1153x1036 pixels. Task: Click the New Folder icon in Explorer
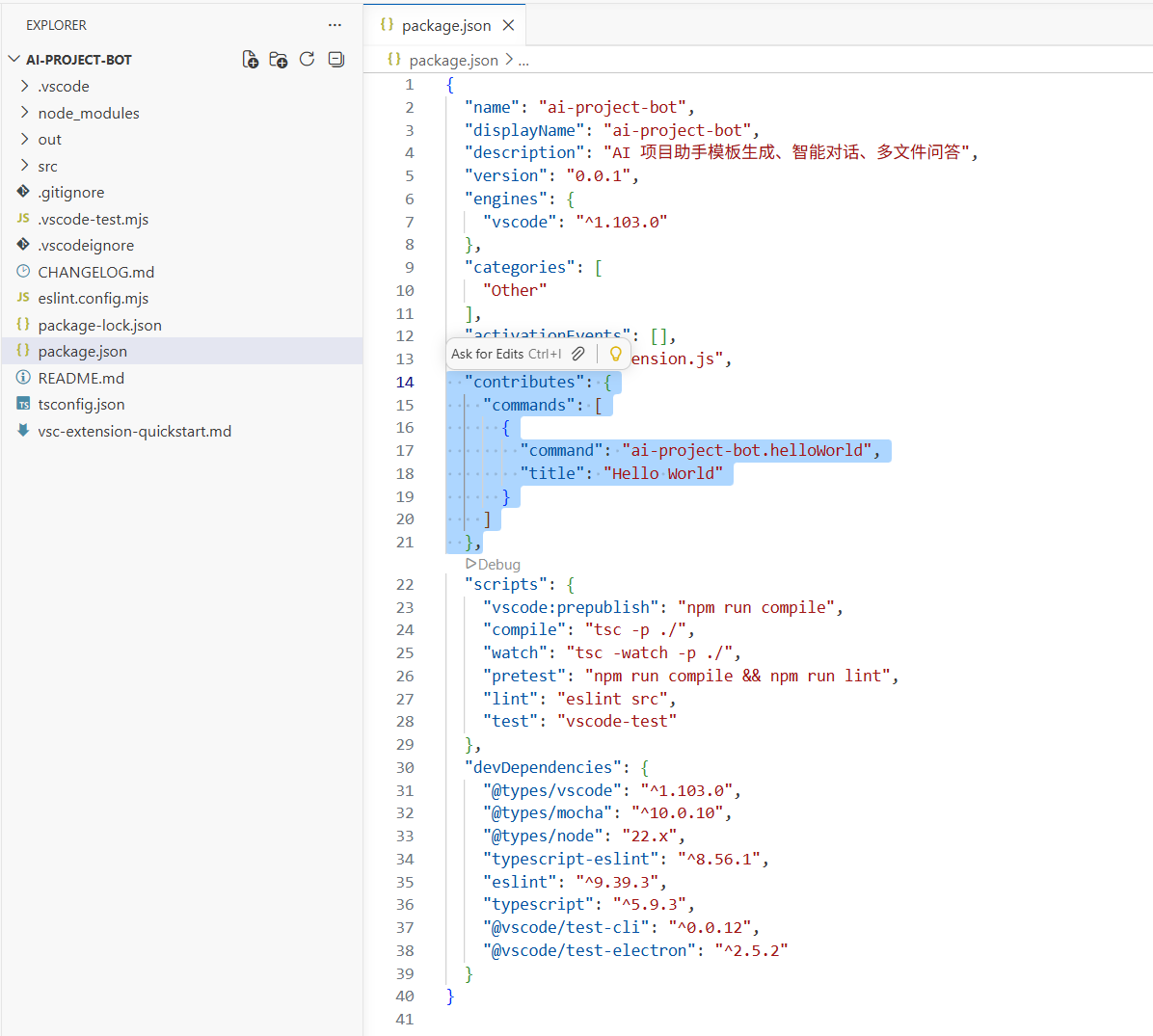pos(279,59)
